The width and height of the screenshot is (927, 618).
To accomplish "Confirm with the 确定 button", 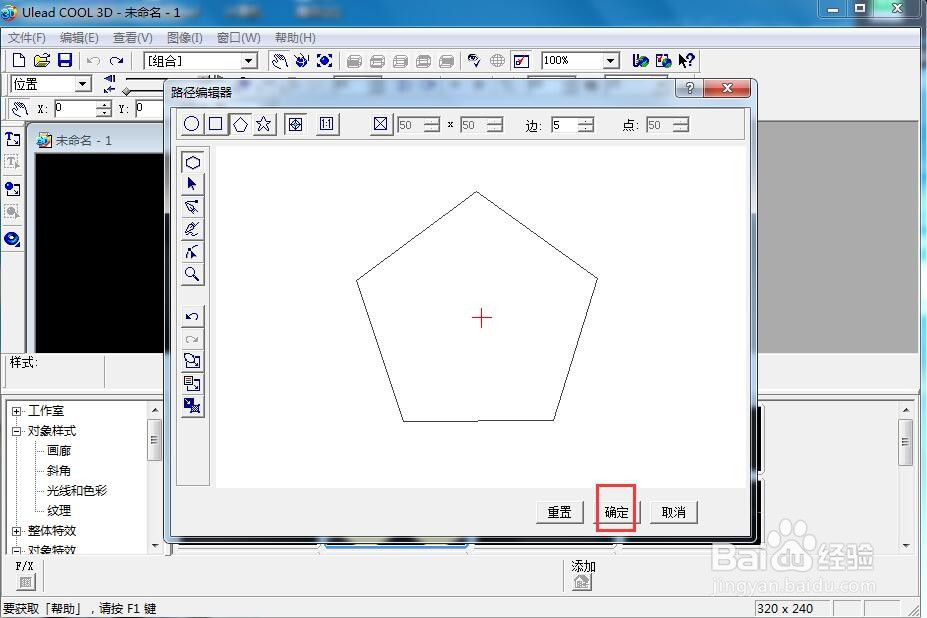I will tap(616, 512).
